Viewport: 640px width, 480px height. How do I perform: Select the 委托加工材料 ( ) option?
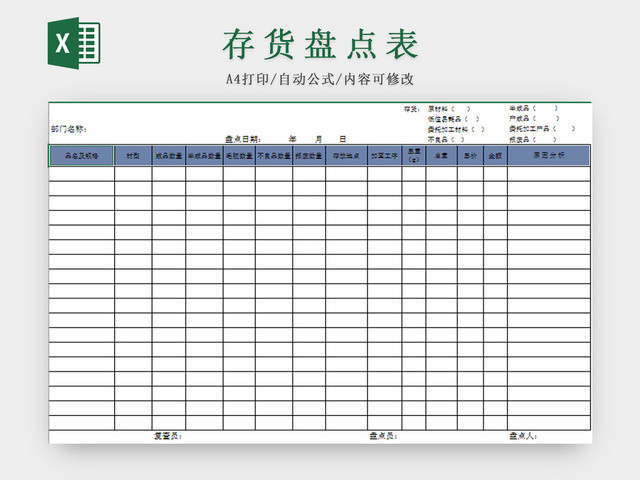(456, 129)
